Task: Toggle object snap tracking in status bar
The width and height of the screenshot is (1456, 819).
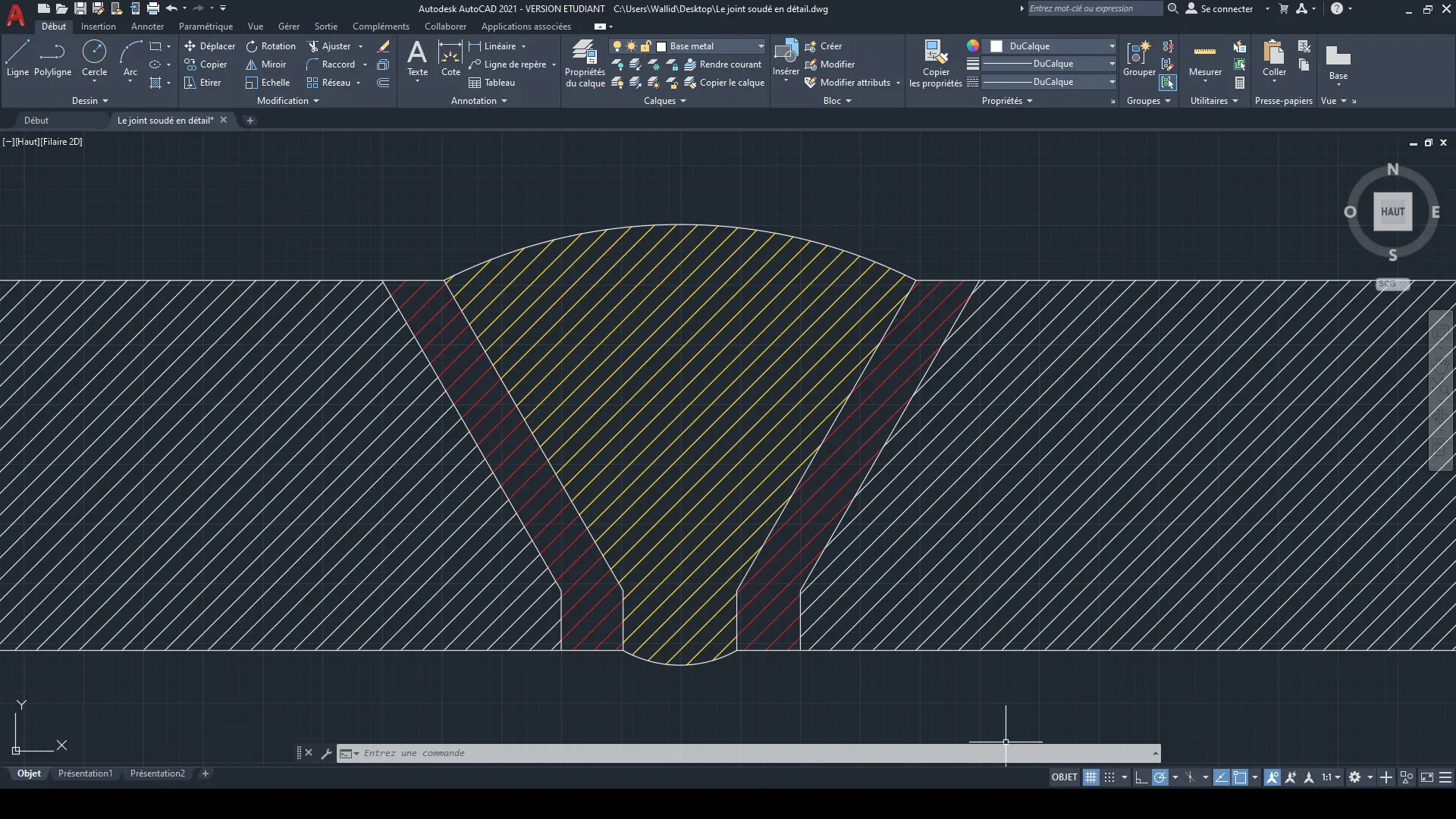Action: [1222, 777]
